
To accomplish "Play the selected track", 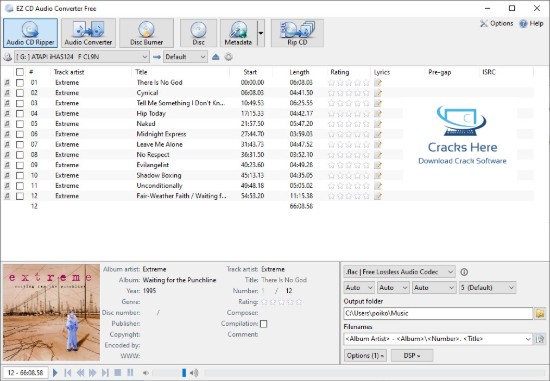I will [55, 373].
